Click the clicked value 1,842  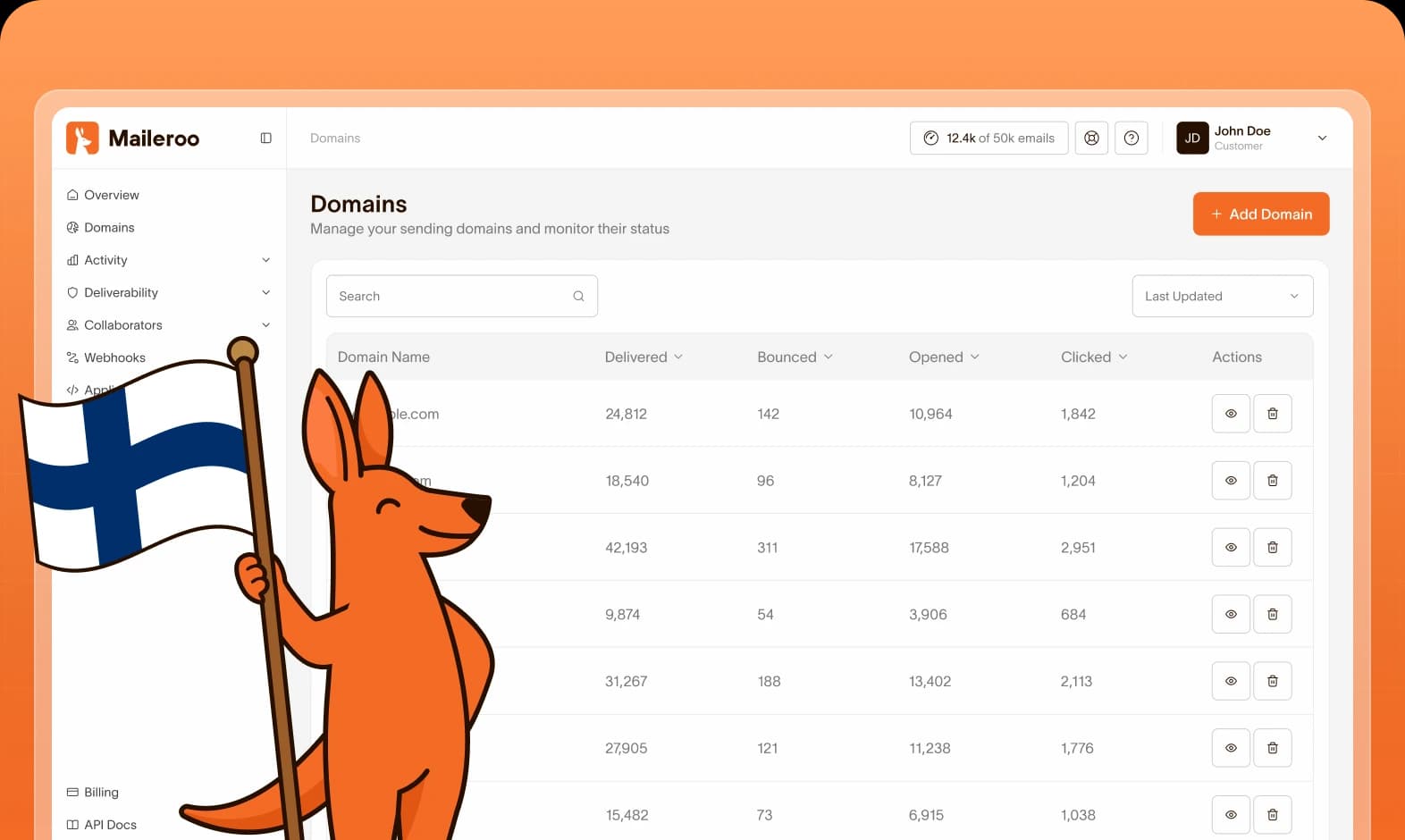coord(1078,414)
